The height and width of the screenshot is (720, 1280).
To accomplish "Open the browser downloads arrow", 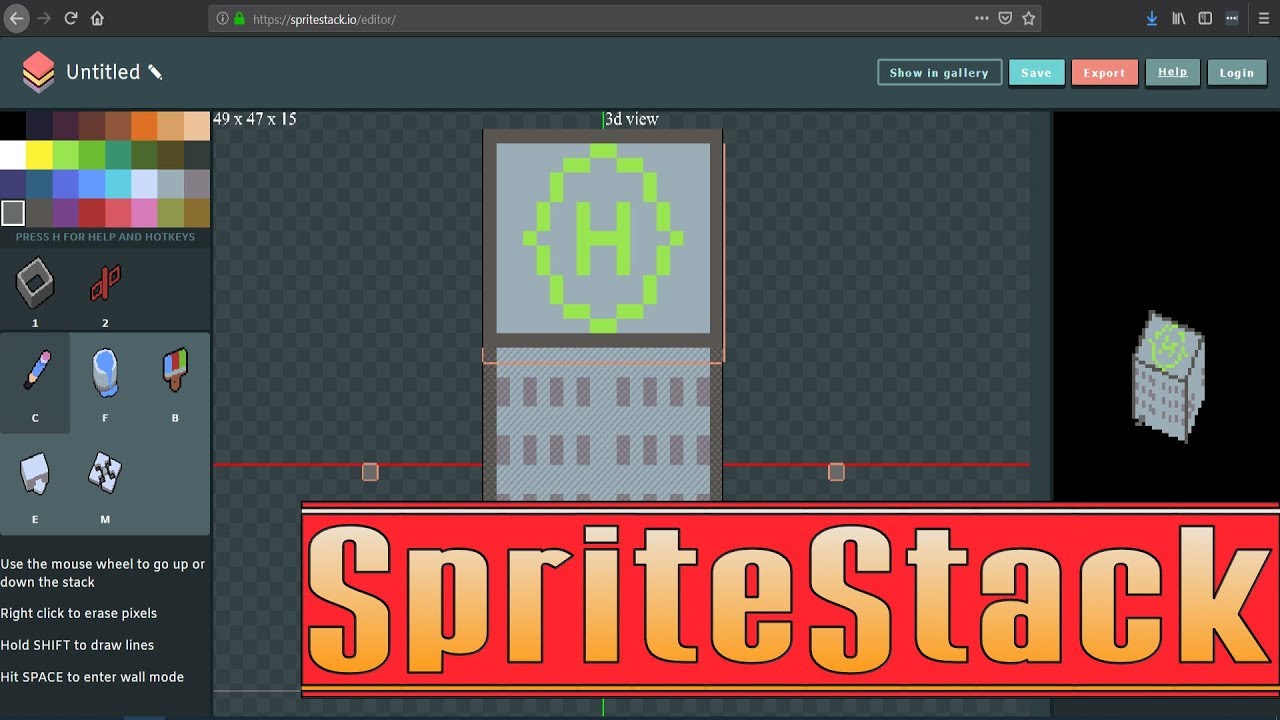I will [x=1152, y=18].
